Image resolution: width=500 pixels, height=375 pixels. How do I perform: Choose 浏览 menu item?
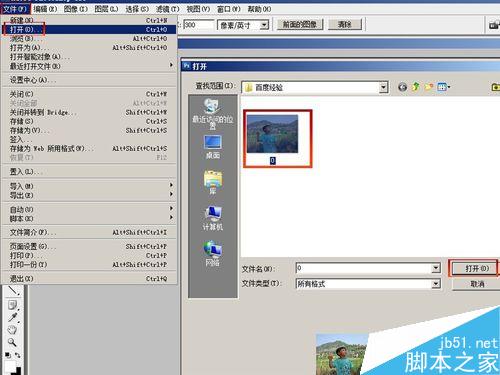click(x=89, y=39)
